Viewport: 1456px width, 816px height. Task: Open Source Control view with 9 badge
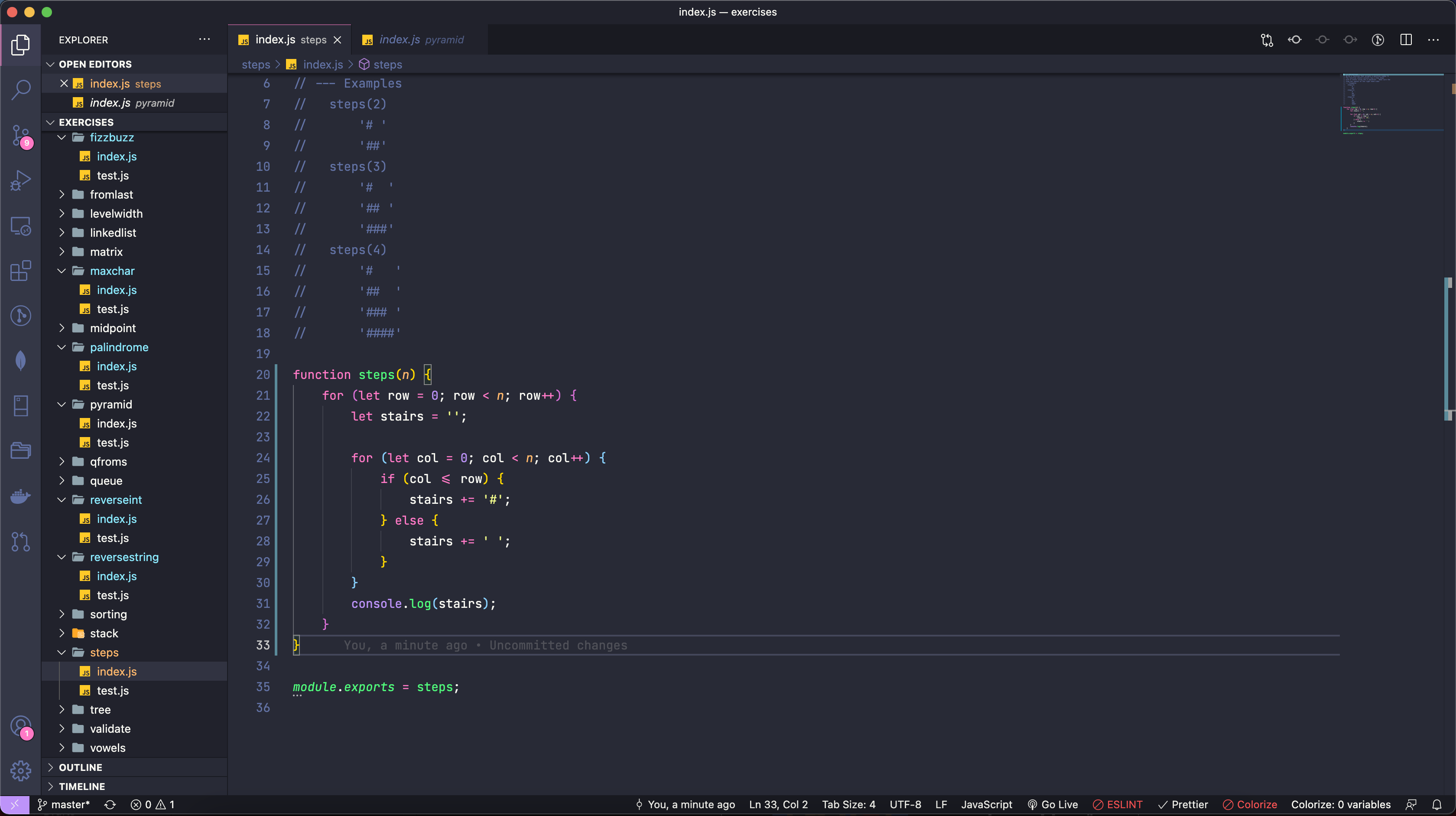coord(21,136)
